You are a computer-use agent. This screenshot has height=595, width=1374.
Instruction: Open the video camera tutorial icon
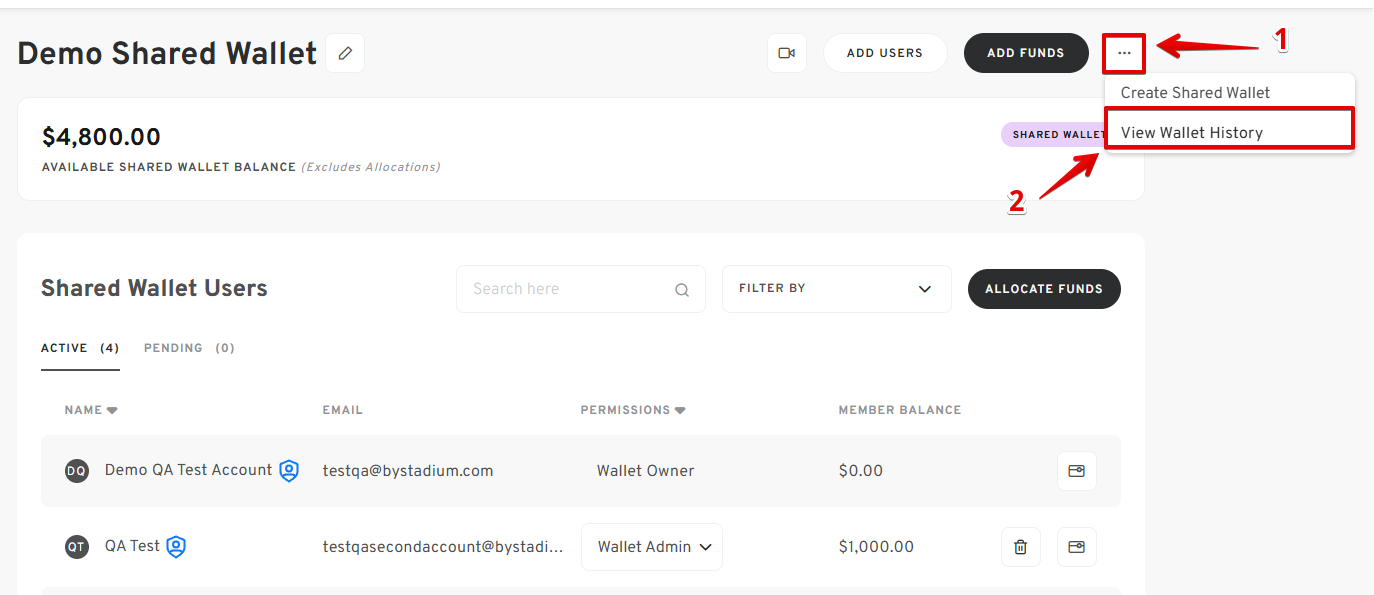click(x=787, y=53)
